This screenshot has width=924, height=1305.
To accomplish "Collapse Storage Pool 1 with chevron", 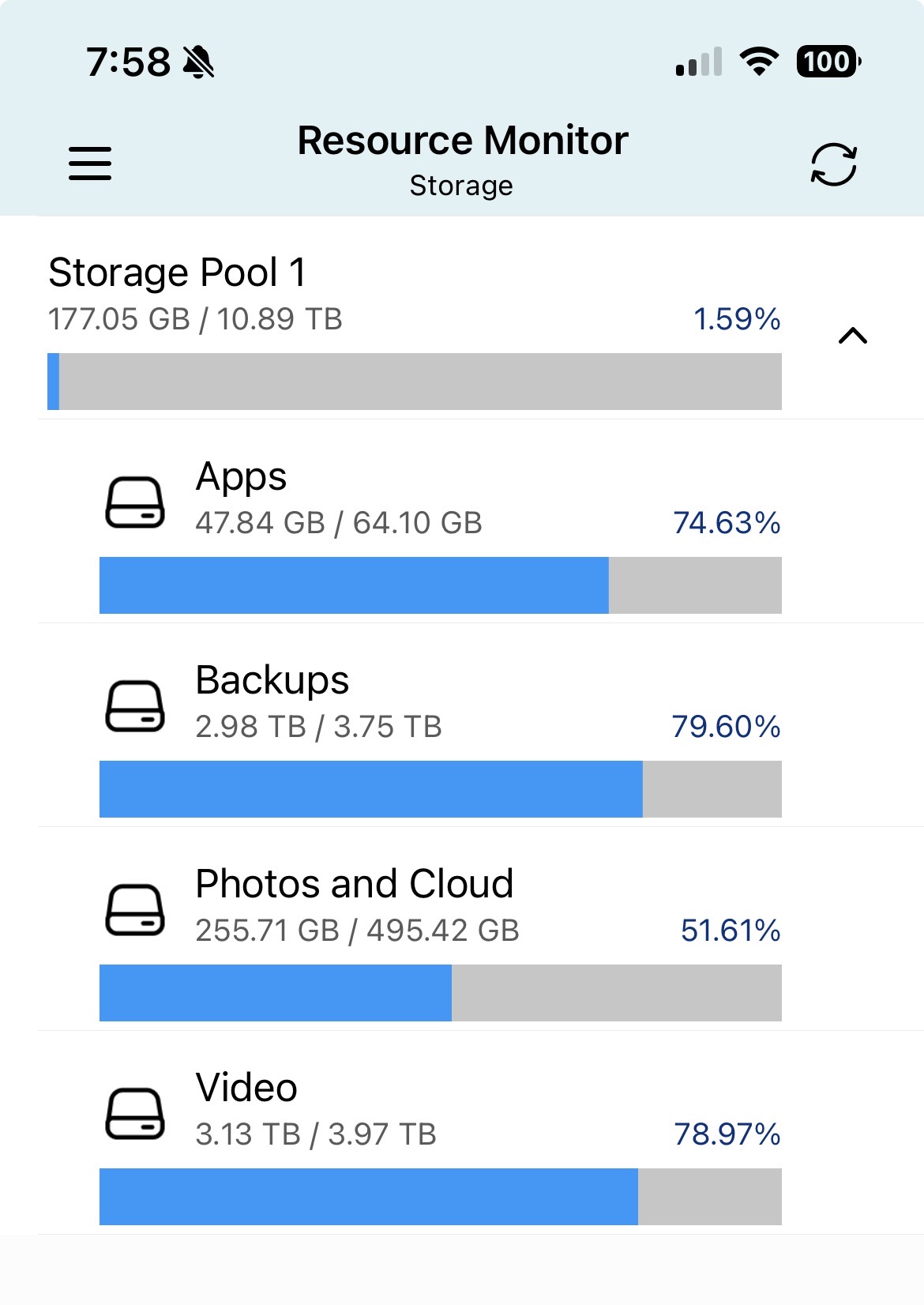I will [x=852, y=336].
